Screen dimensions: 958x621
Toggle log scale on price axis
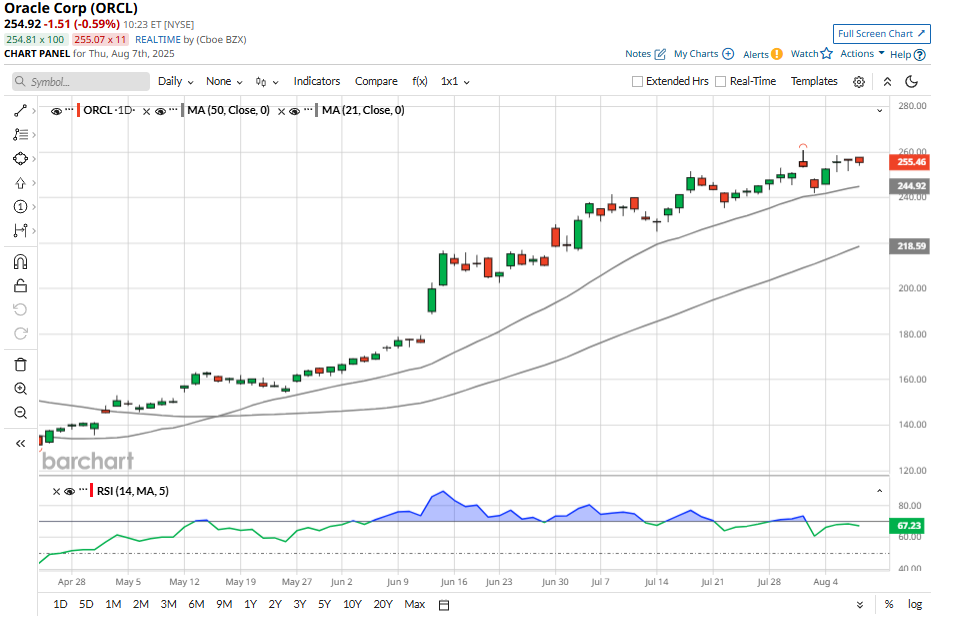pyautogui.click(x=915, y=604)
